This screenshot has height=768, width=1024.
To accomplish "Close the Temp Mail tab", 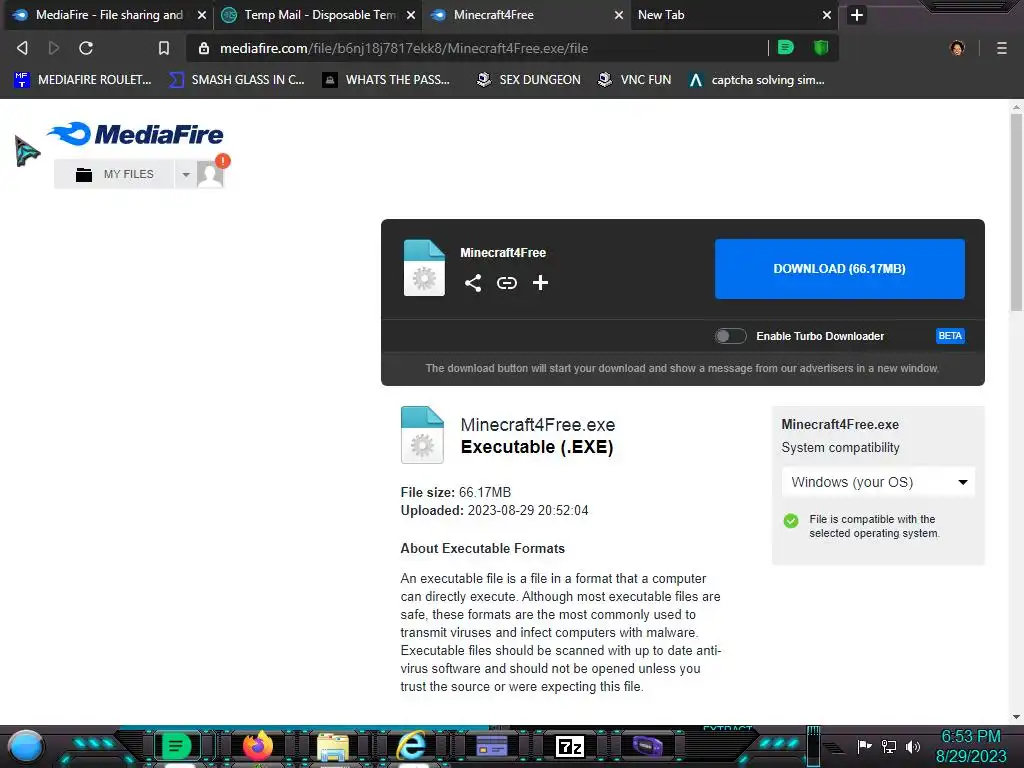I will (x=411, y=15).
